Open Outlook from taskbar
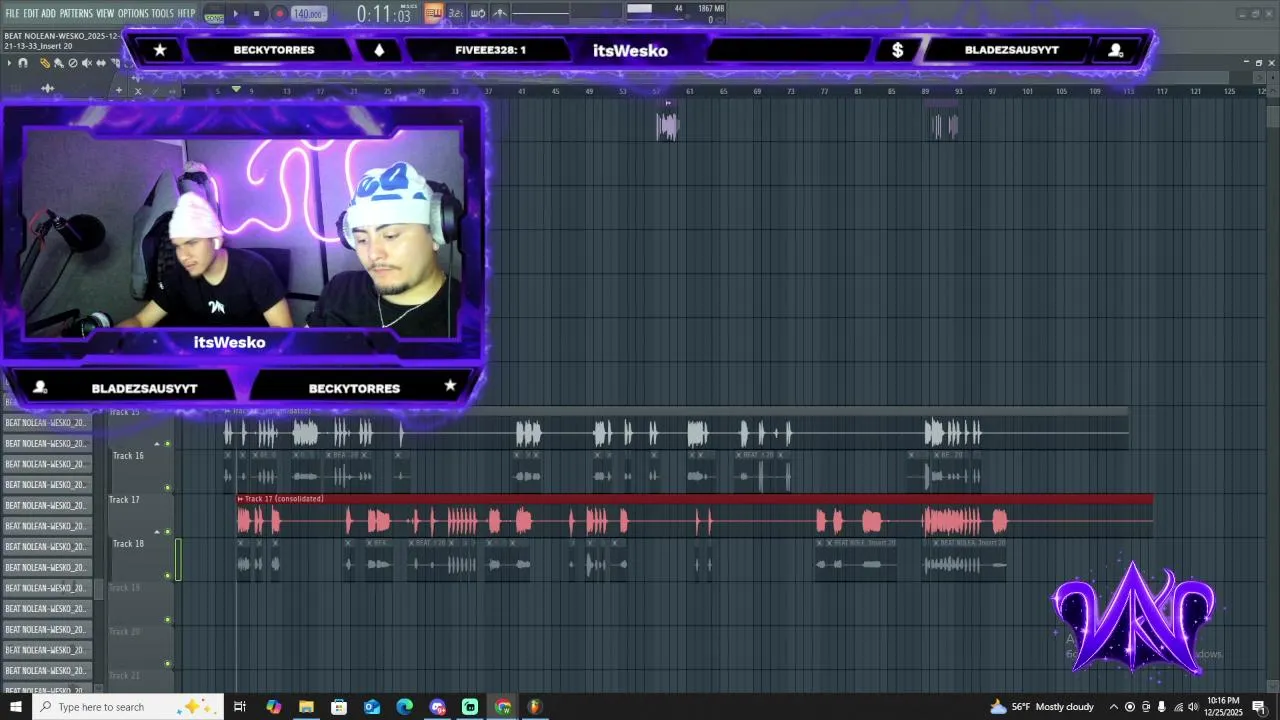The image size is (1280, 720). tap(371, 707)
